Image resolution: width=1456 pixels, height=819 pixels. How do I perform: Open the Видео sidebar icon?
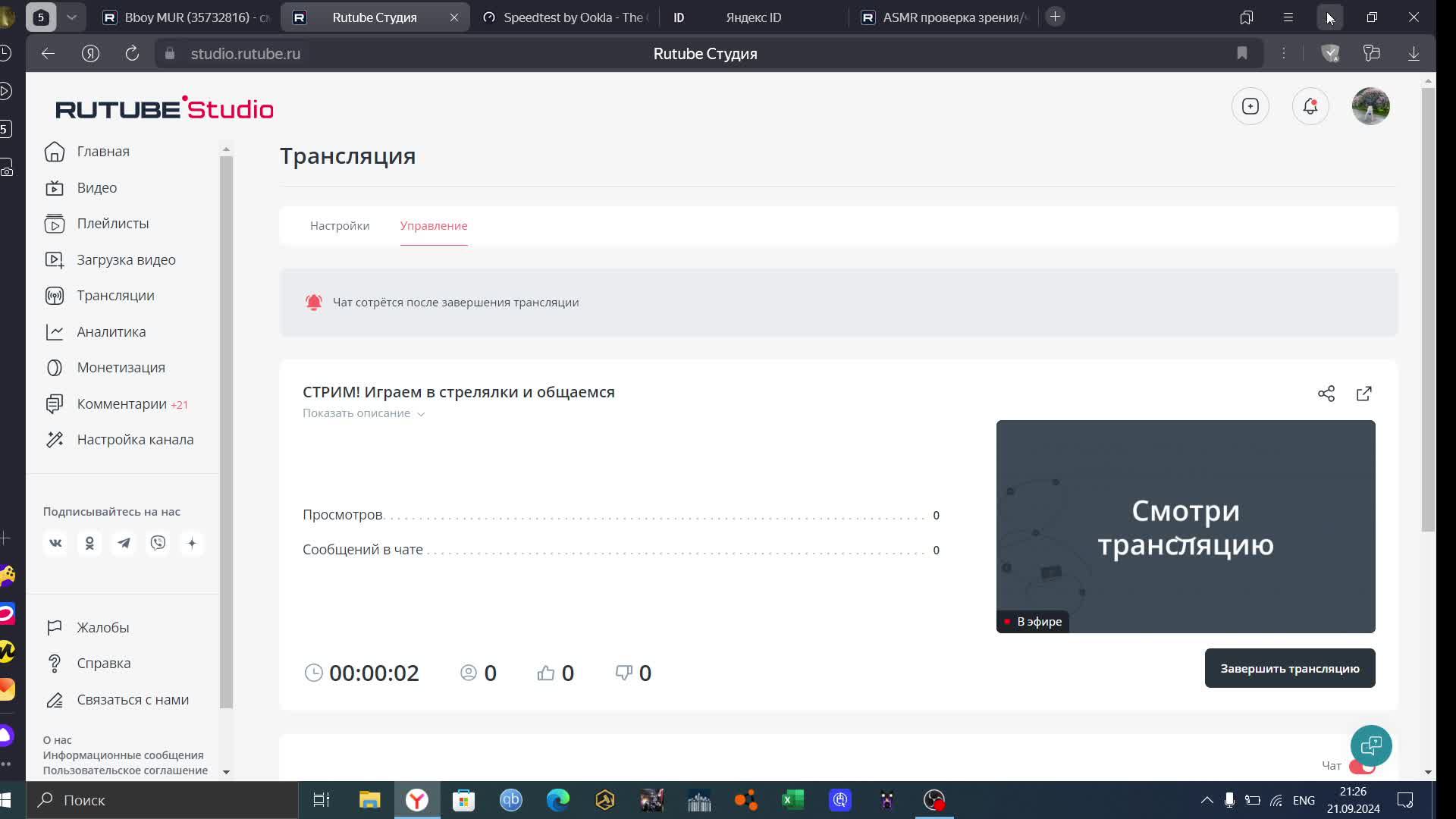(x=55, y=188)
